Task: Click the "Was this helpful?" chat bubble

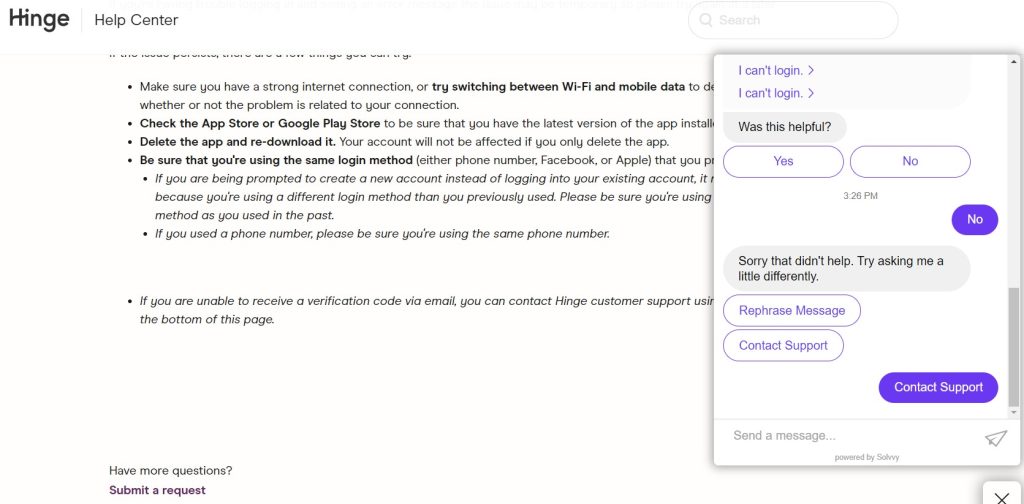Action: (x=784, y=127)
